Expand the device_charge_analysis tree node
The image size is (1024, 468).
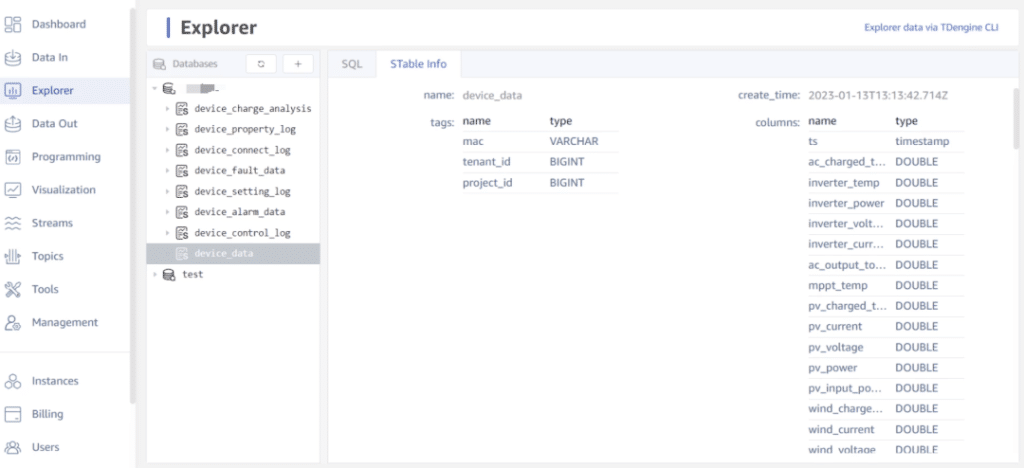167,109
